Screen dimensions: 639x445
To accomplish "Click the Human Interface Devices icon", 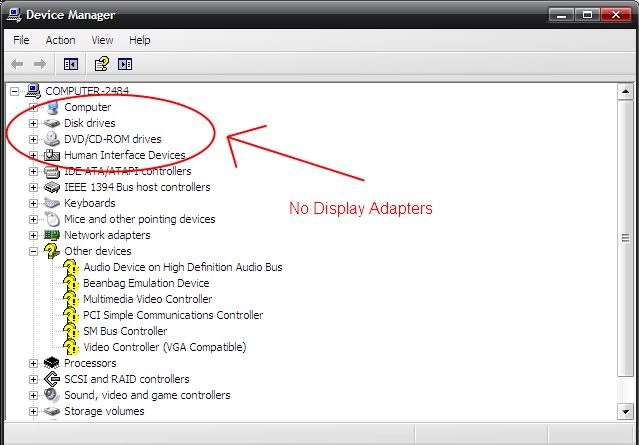I will pyautogui.click(x=52, y=155).
